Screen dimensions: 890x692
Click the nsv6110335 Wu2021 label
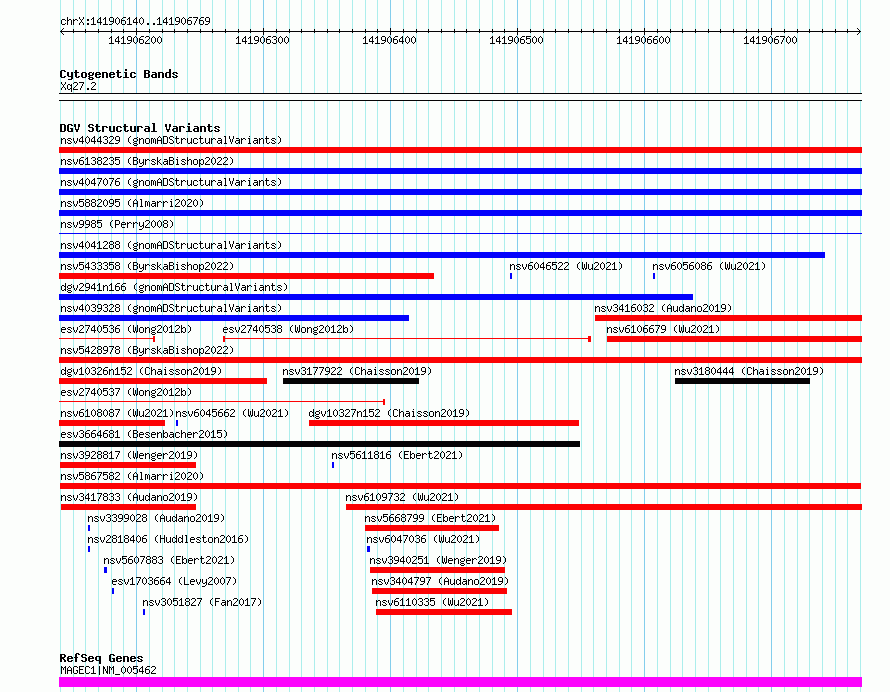(433, 602)
